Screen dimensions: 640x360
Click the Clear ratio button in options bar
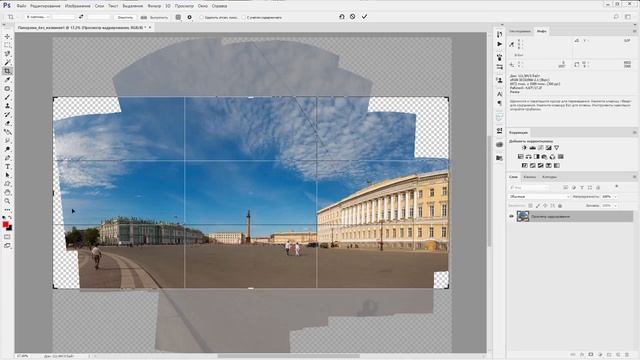point(125,17)
